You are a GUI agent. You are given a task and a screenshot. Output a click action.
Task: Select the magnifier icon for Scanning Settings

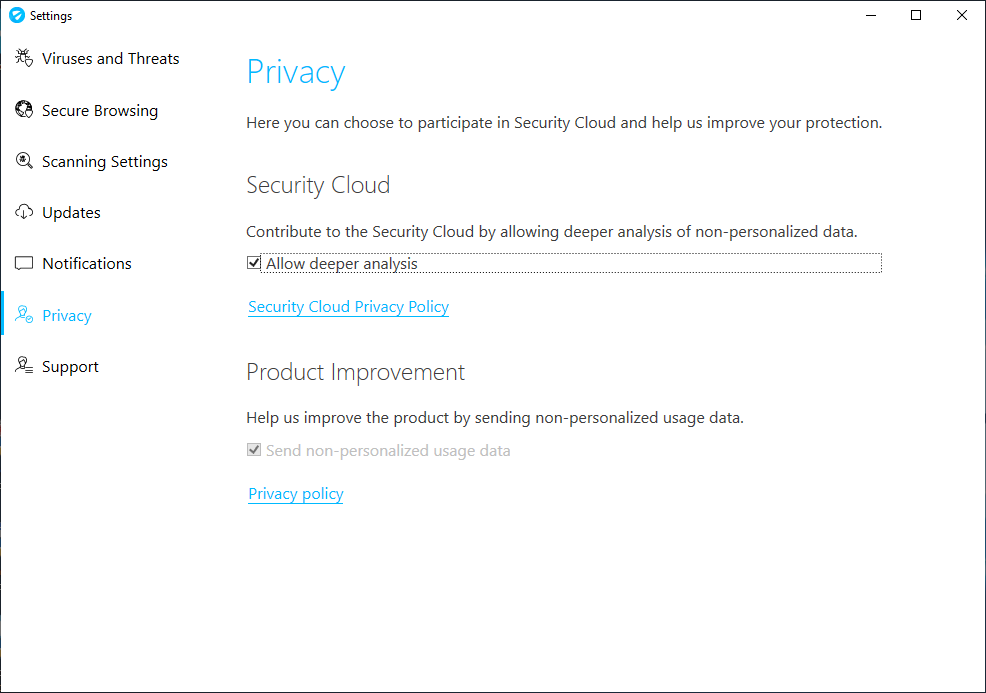pyautogui.click(x=24, y=161)
